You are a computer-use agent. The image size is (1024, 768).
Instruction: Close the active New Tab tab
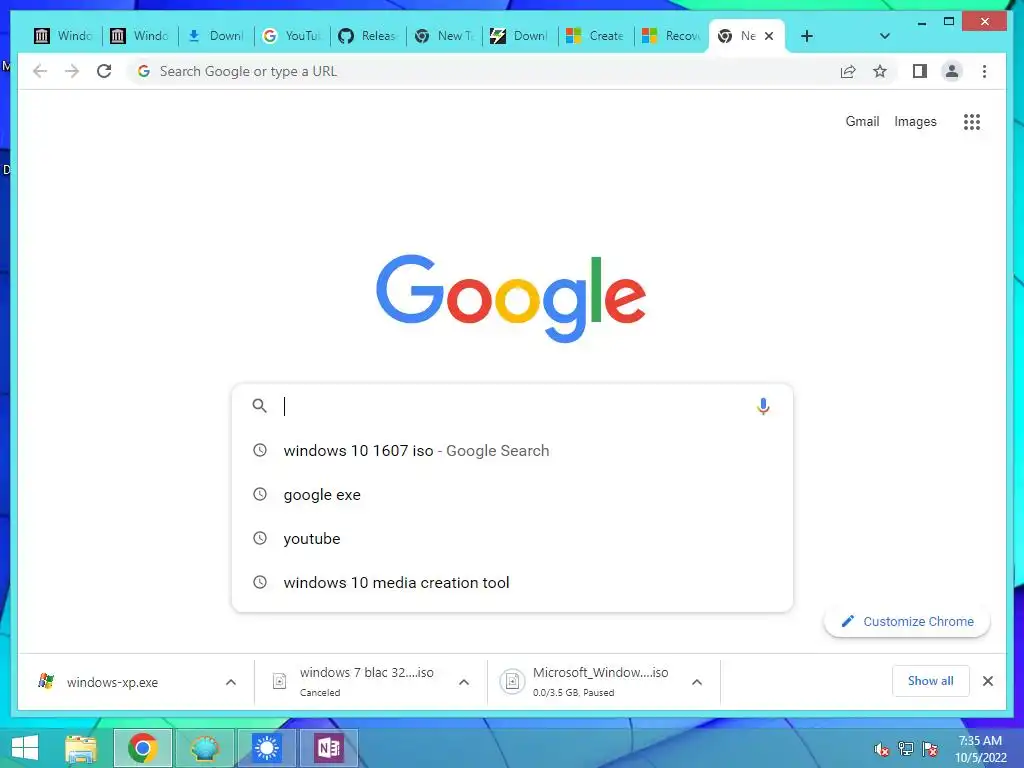(x=769, y=36)
